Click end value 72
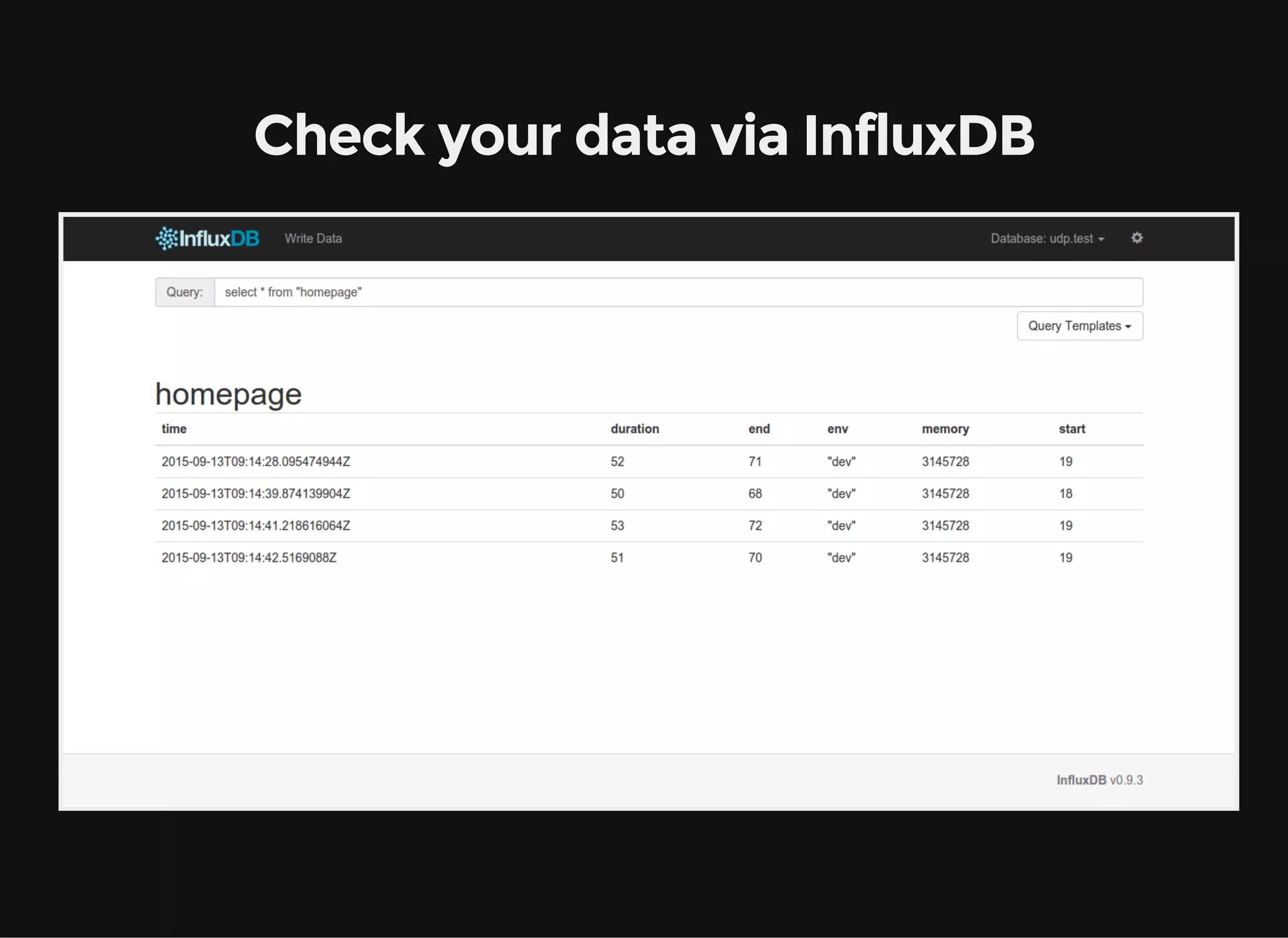Viewport: 1288px width, 938px height. pos(755,526)
